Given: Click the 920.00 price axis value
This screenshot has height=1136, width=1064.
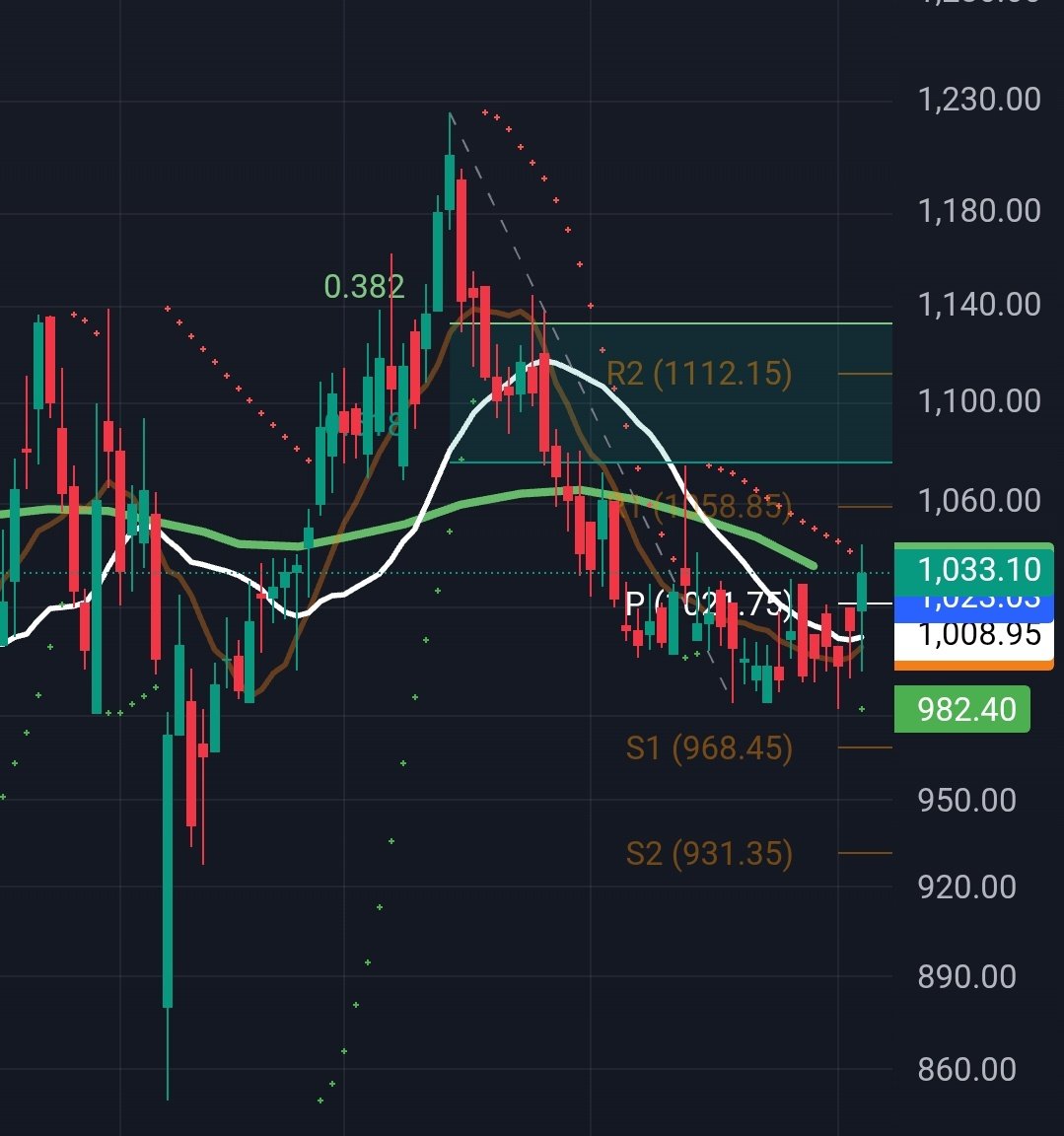Looking at the screenshot, I should [967, 887].
